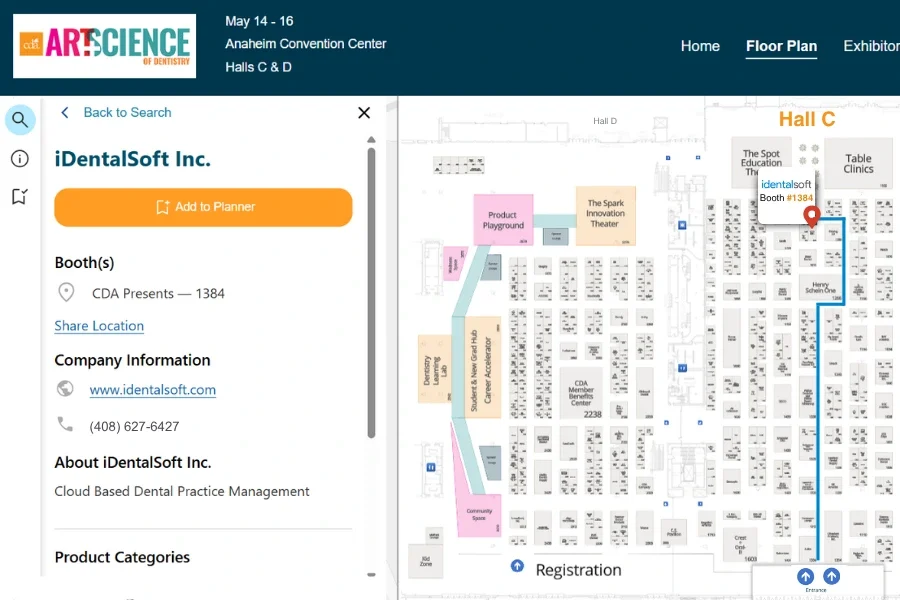Open the planner bookmark sidebar icon
Screen dimensions: 900x600
tap(20, 196)
